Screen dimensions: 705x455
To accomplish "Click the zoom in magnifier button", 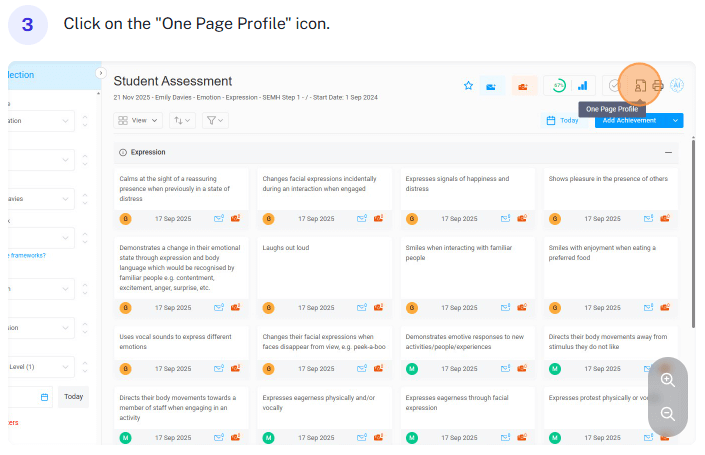I will (x=667, y=380).
